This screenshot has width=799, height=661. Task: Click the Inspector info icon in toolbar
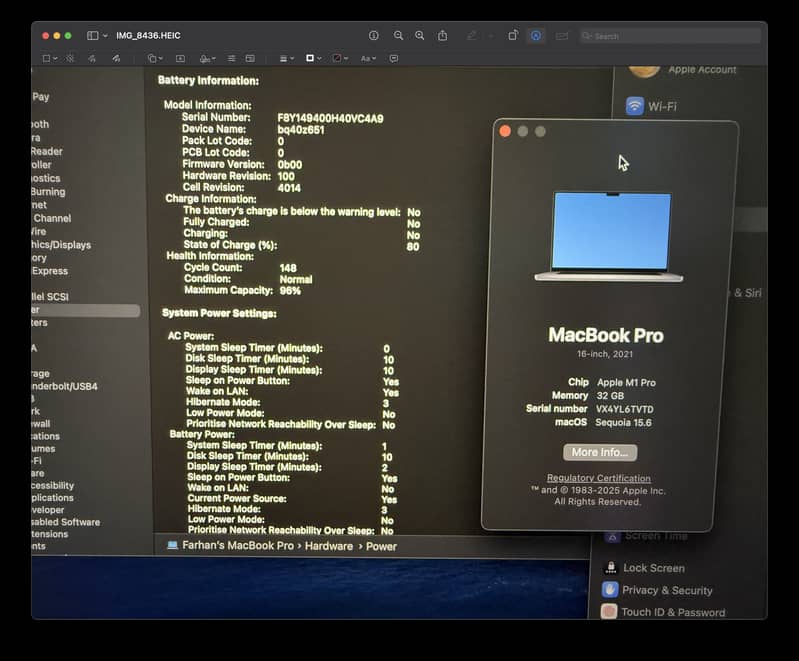[374, 35]
